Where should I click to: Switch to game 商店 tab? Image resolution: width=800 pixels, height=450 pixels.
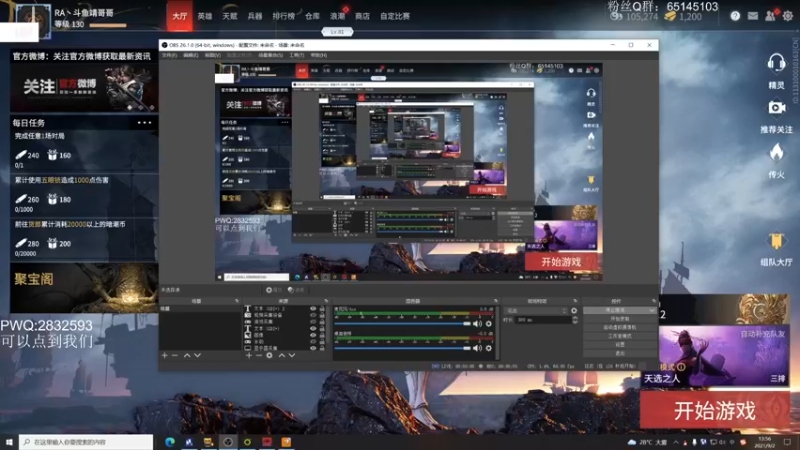tap(362, 16)
